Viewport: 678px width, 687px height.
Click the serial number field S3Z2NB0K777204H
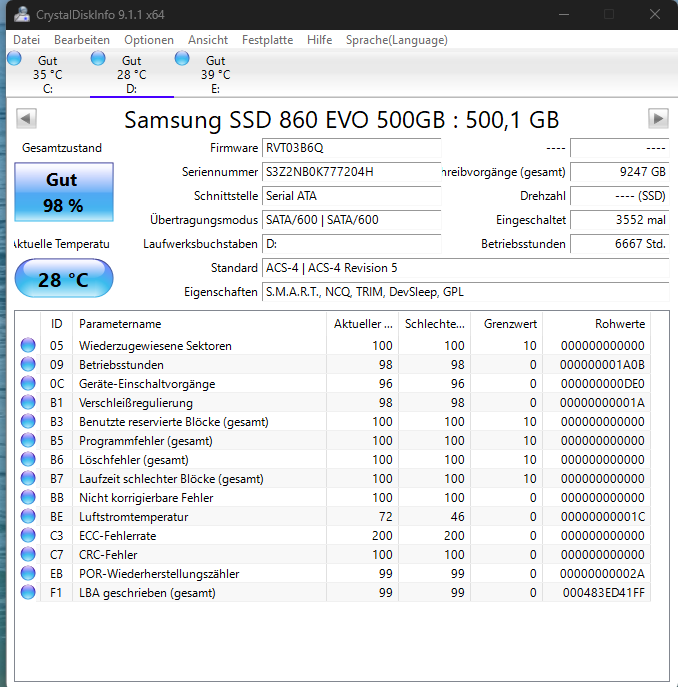click(351, 172)
